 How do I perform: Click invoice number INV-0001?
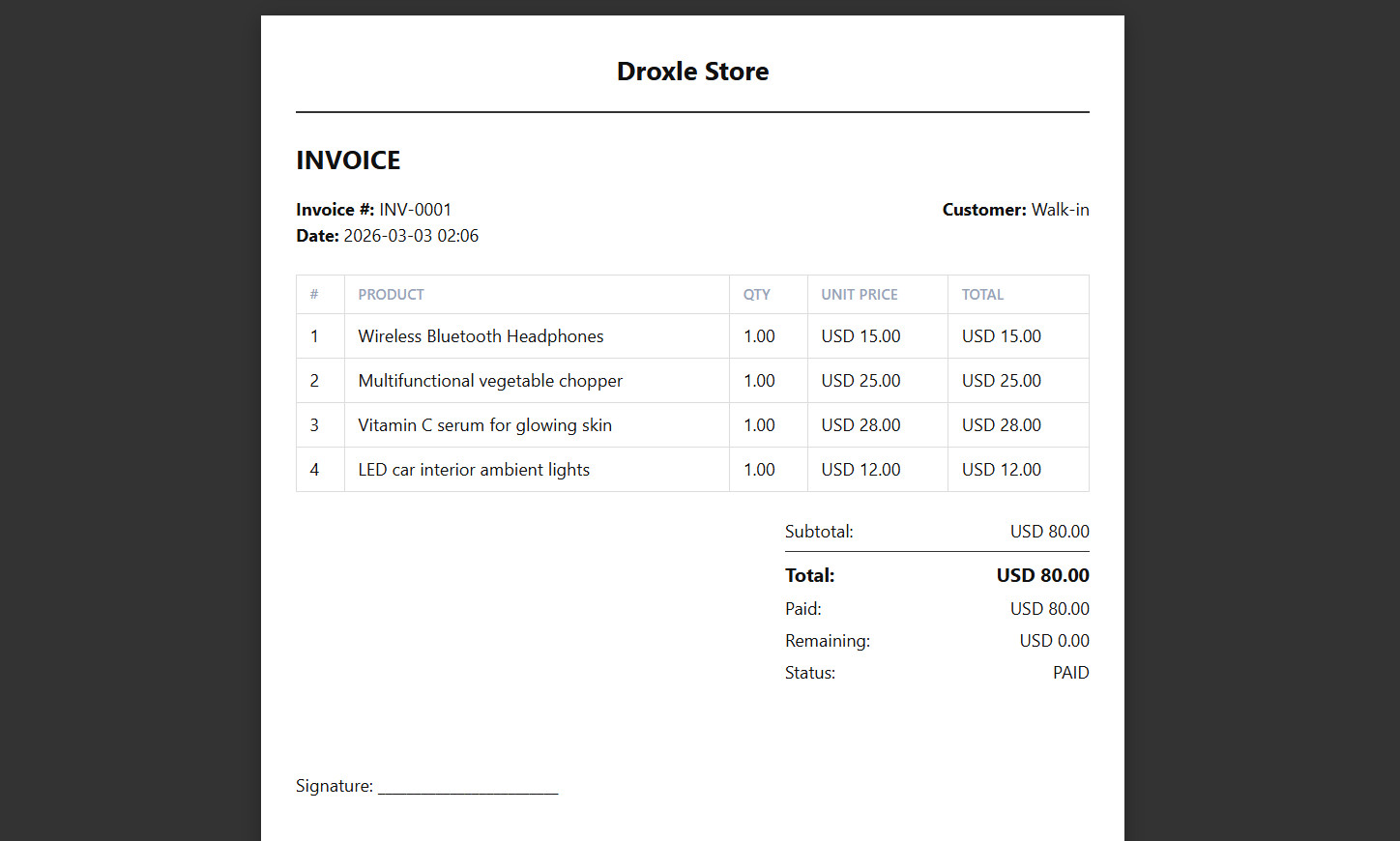coord(415,210)
